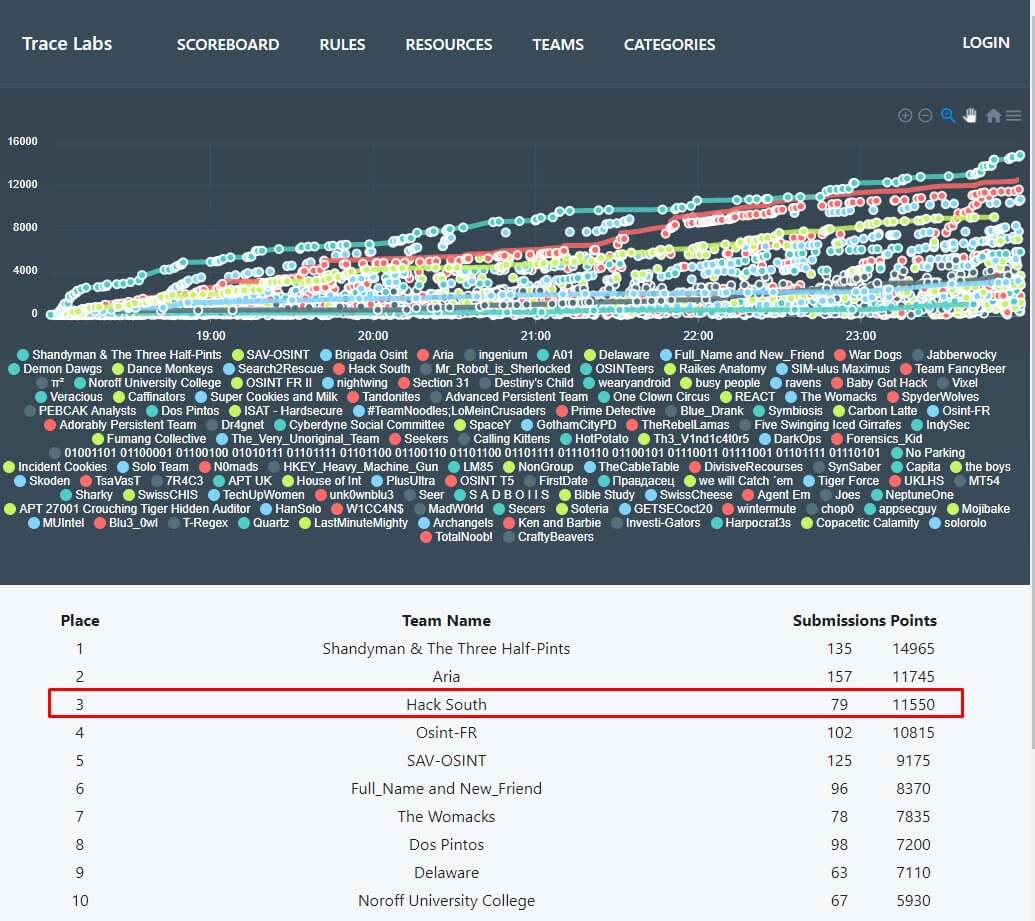The width and height of the screenshot is (1035, 921).
Task: Open the chart hamburger export menu
Action: [1013, 116]
